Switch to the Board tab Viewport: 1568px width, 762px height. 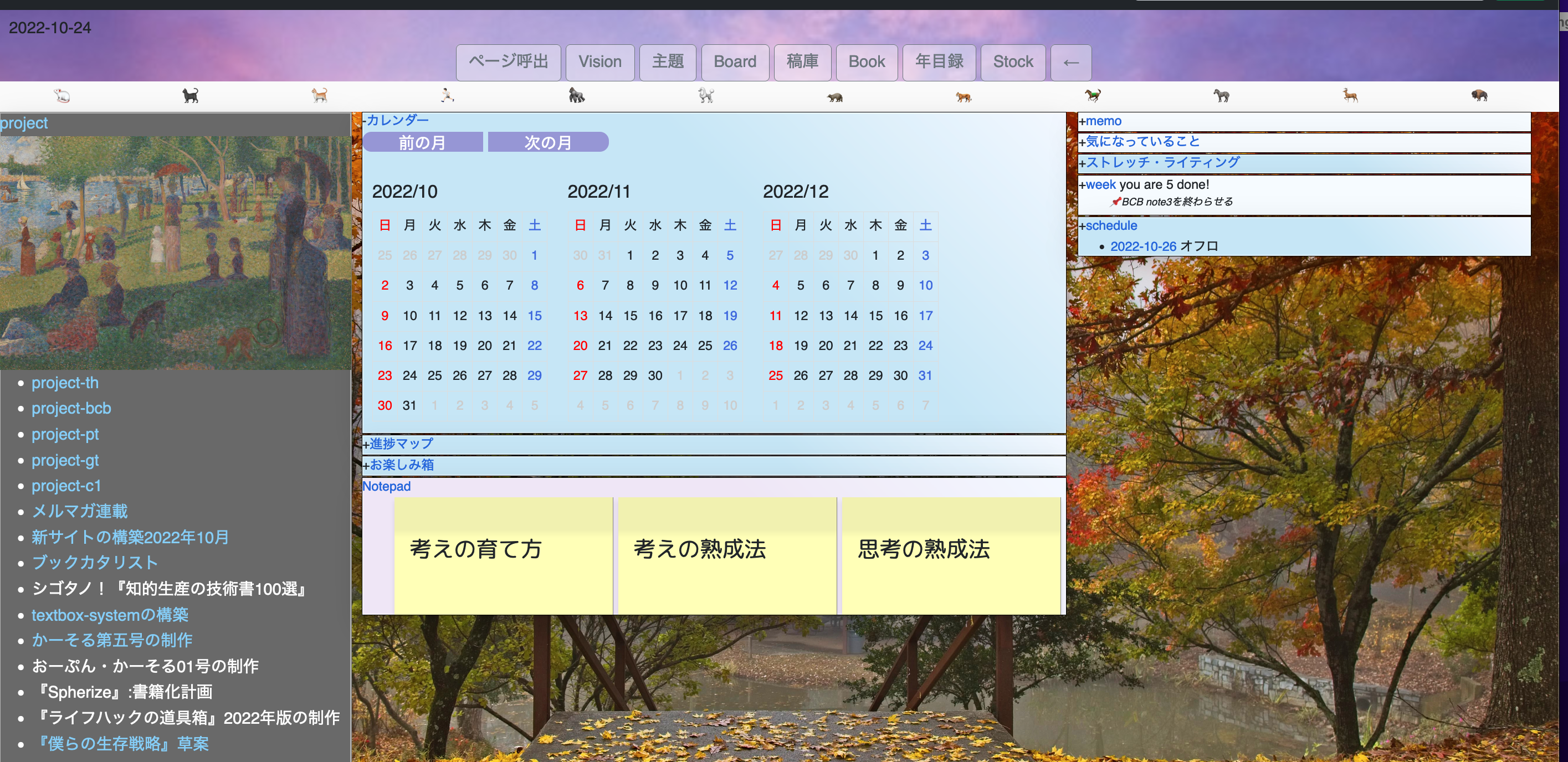(735, 62)
